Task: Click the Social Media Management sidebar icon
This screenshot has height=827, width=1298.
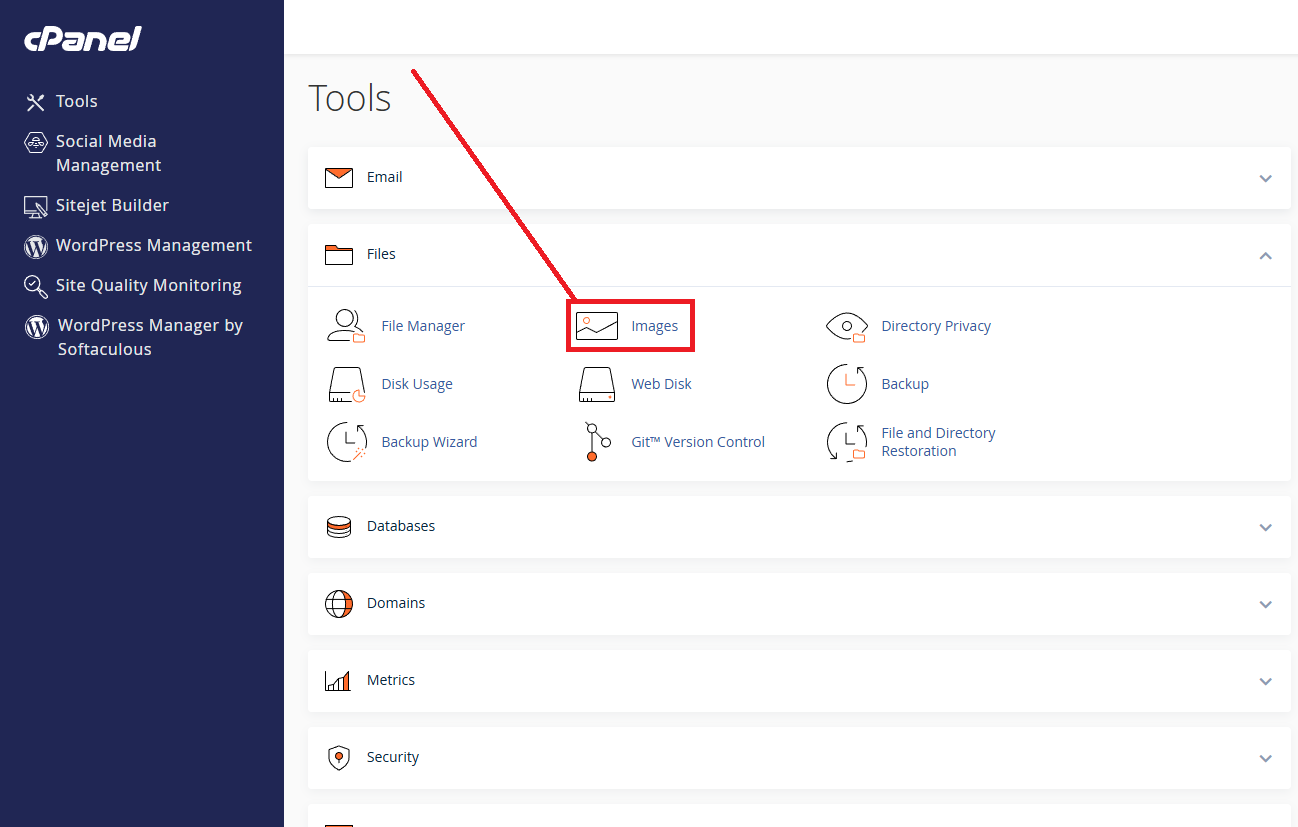Action: click(36, 143)
